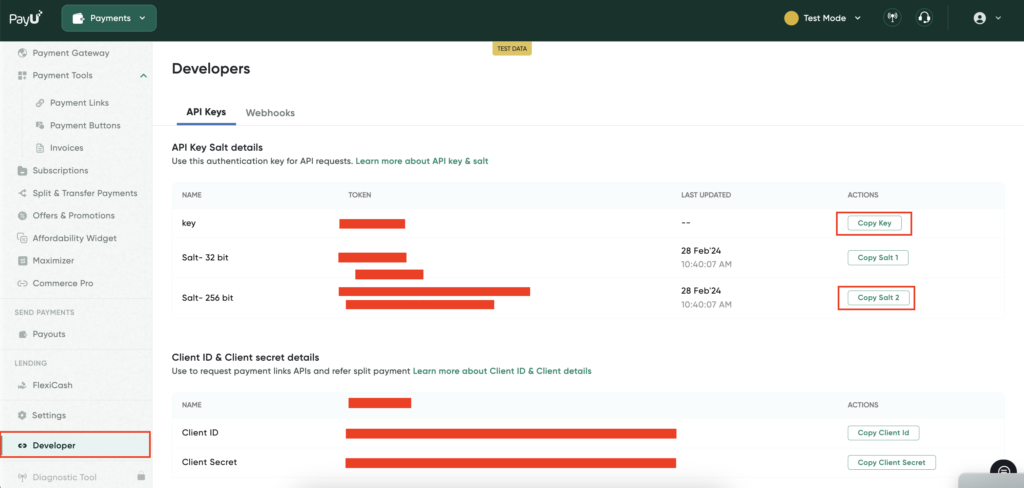Select the 'Client Secret' row name

(209, 463)
